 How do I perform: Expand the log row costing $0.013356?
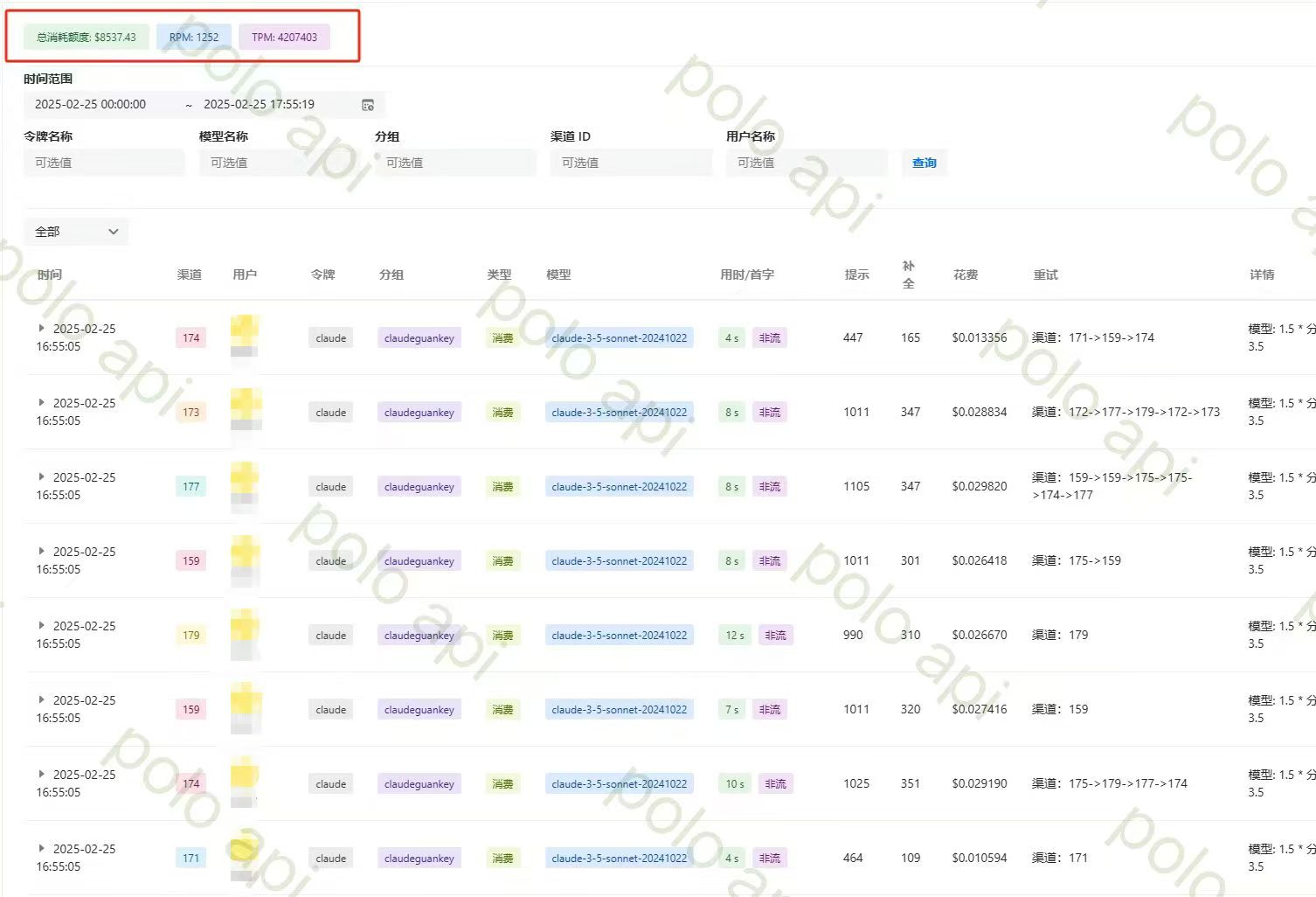(41, 329)
